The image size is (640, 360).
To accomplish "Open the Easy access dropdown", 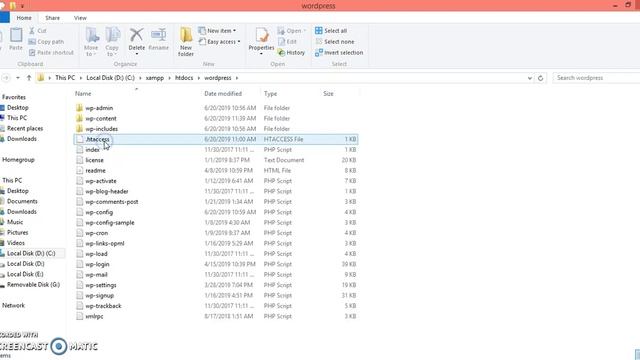I will click(x=220, y=42).
